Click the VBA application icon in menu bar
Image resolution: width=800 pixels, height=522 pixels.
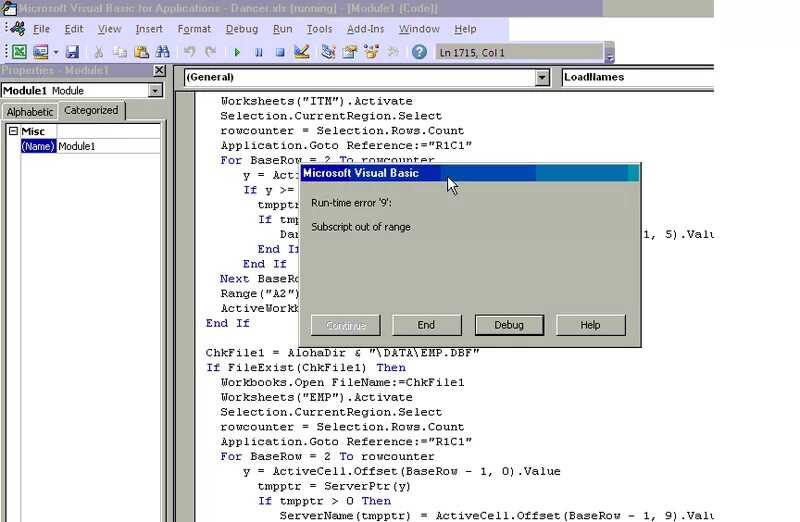[18, 29]
